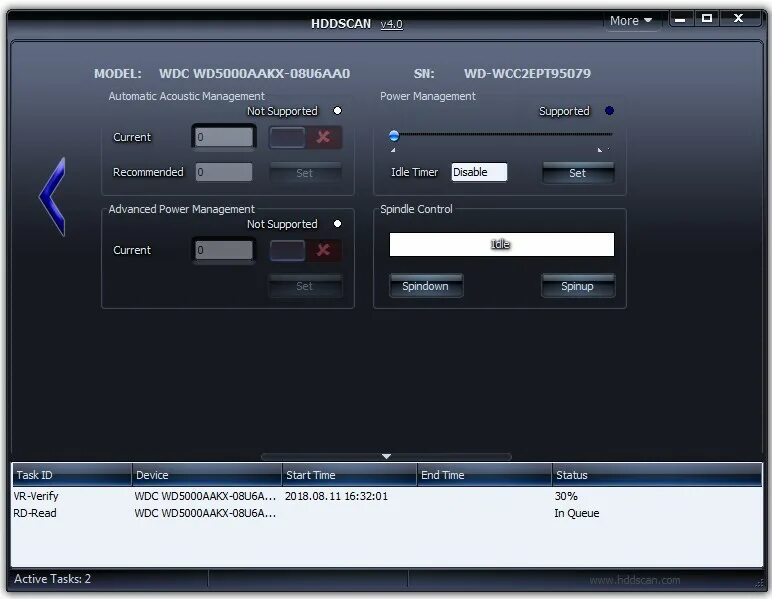
Task: Click the Idle Timer Disable field
Action: pos(479,172)
